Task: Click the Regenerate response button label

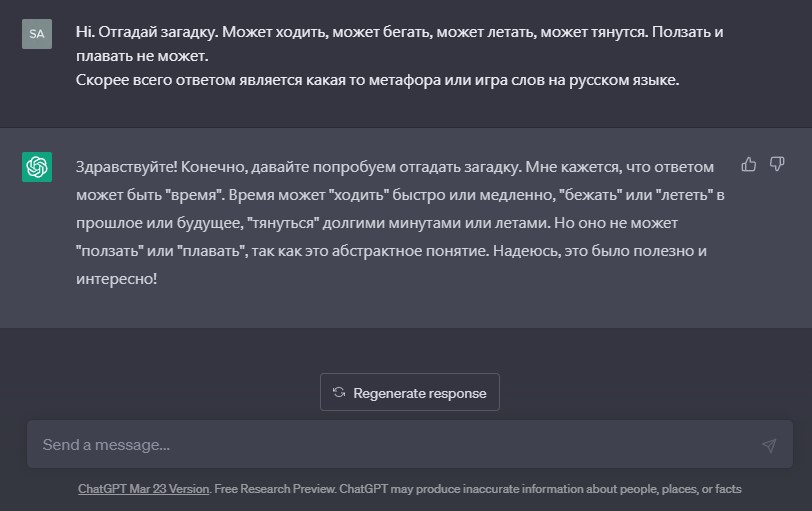Action: pos(419,393)
